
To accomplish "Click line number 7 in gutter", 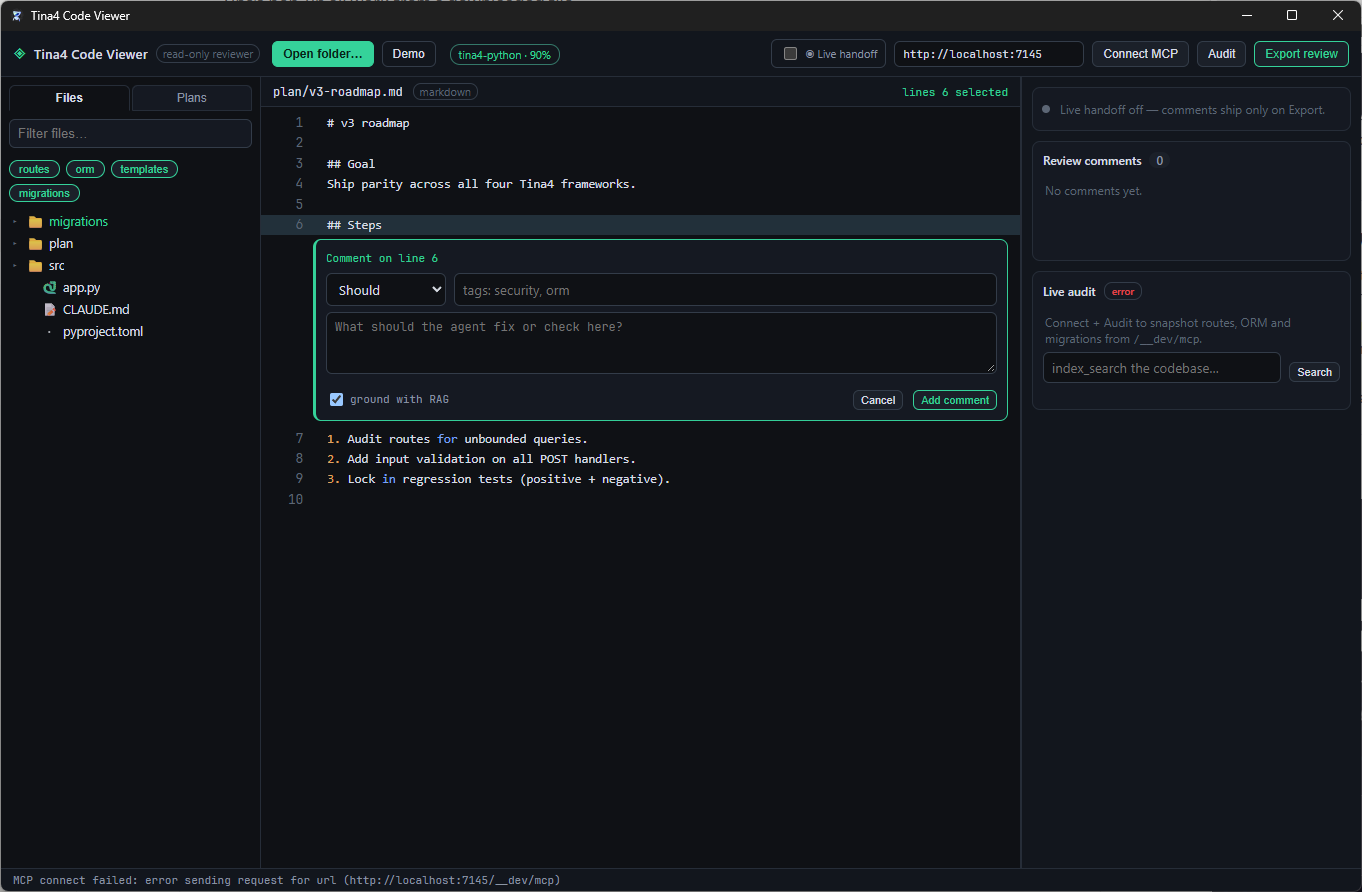I will click(299, 439).
